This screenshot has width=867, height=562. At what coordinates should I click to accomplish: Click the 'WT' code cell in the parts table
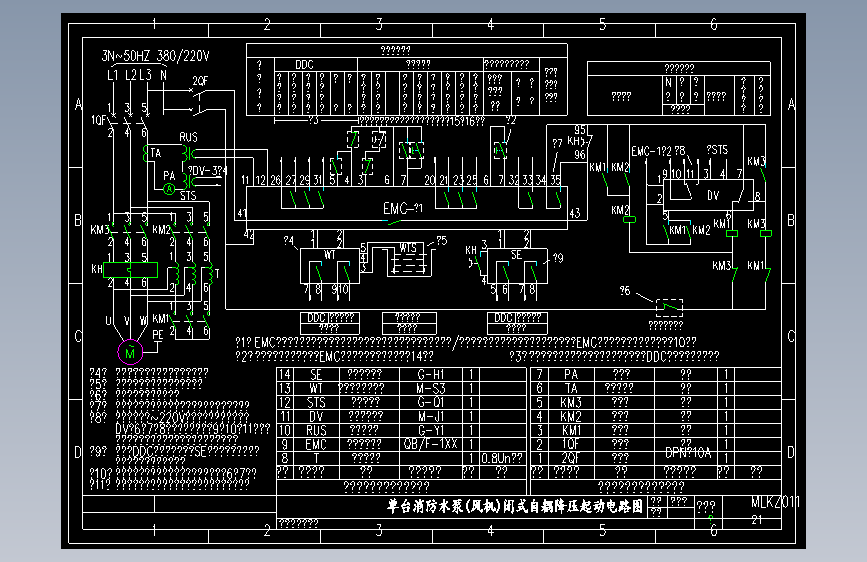click(x=316, y=388)
